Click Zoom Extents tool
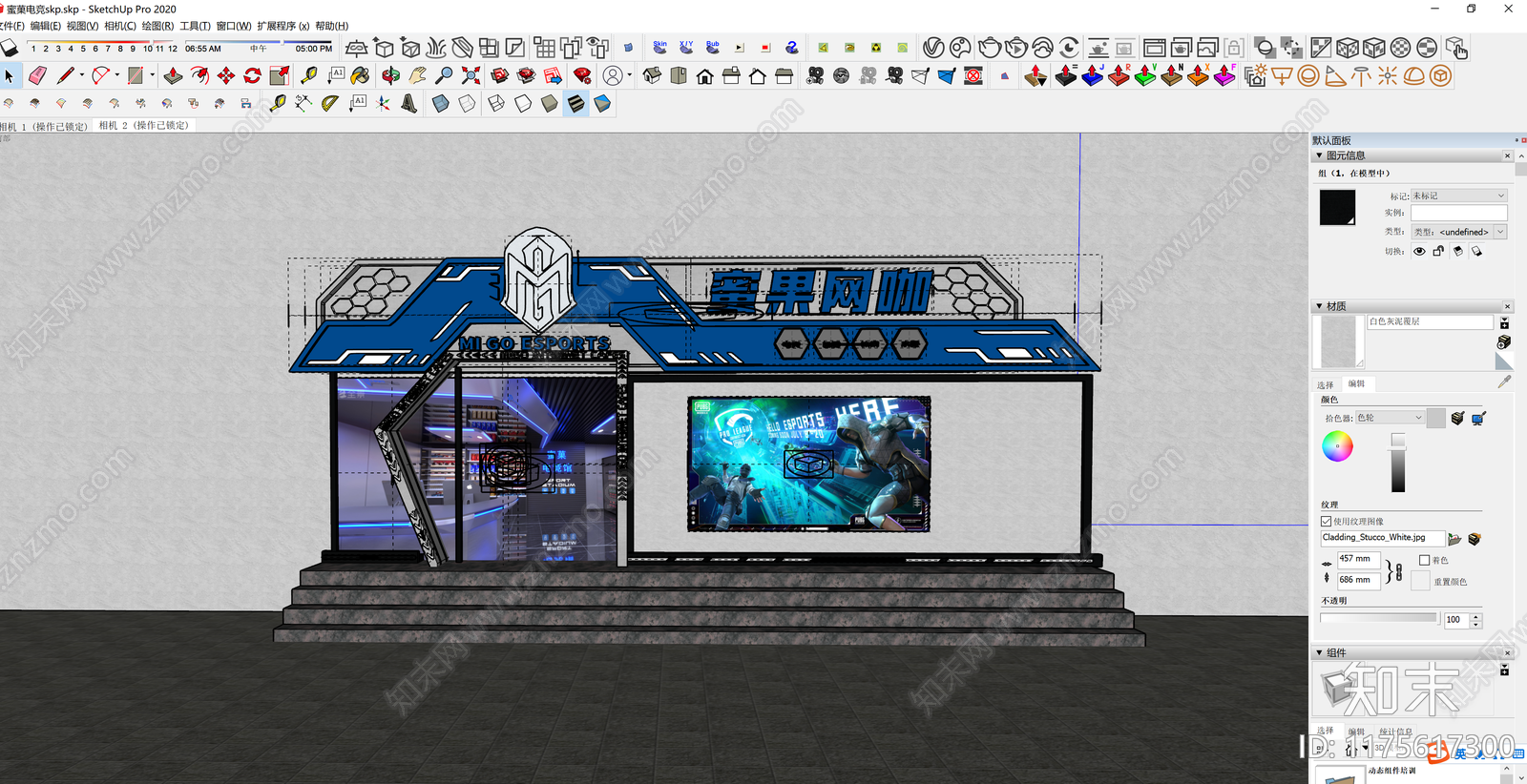The width and height of the screenshot is (1527, 784). 471,75
